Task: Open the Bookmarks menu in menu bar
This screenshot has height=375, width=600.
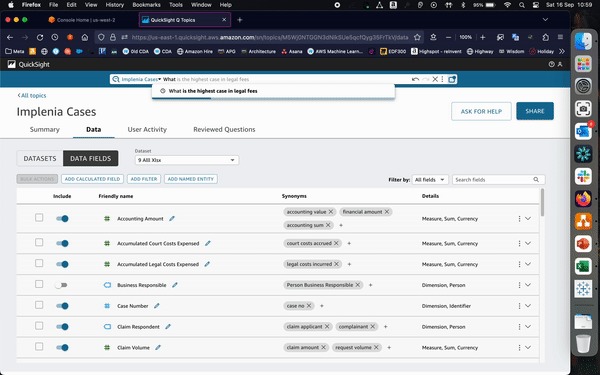Action: (x=147, y=5)
